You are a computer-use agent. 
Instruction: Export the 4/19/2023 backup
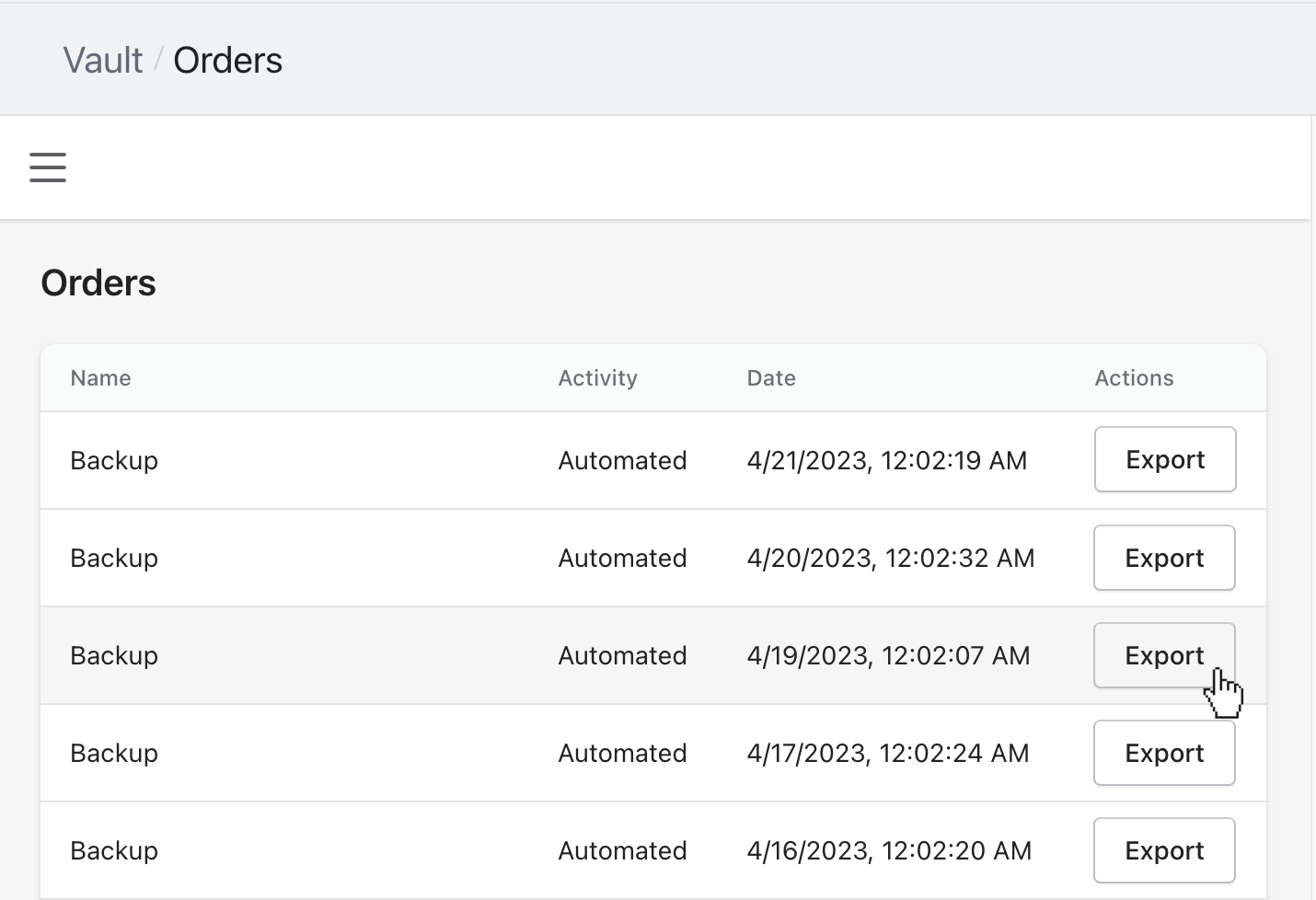1163,655
